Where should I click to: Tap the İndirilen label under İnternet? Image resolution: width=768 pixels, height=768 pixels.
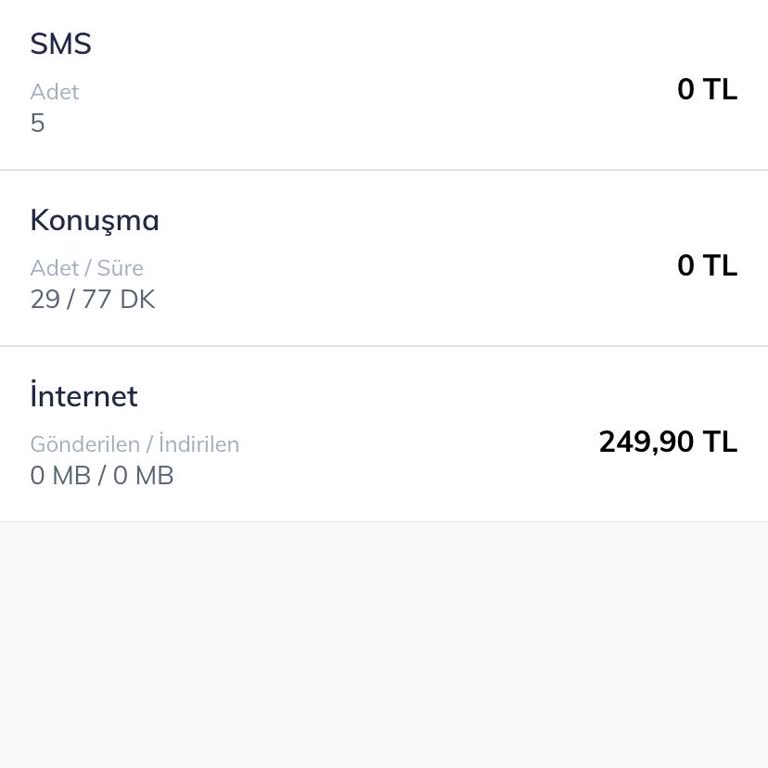(199, 444)
